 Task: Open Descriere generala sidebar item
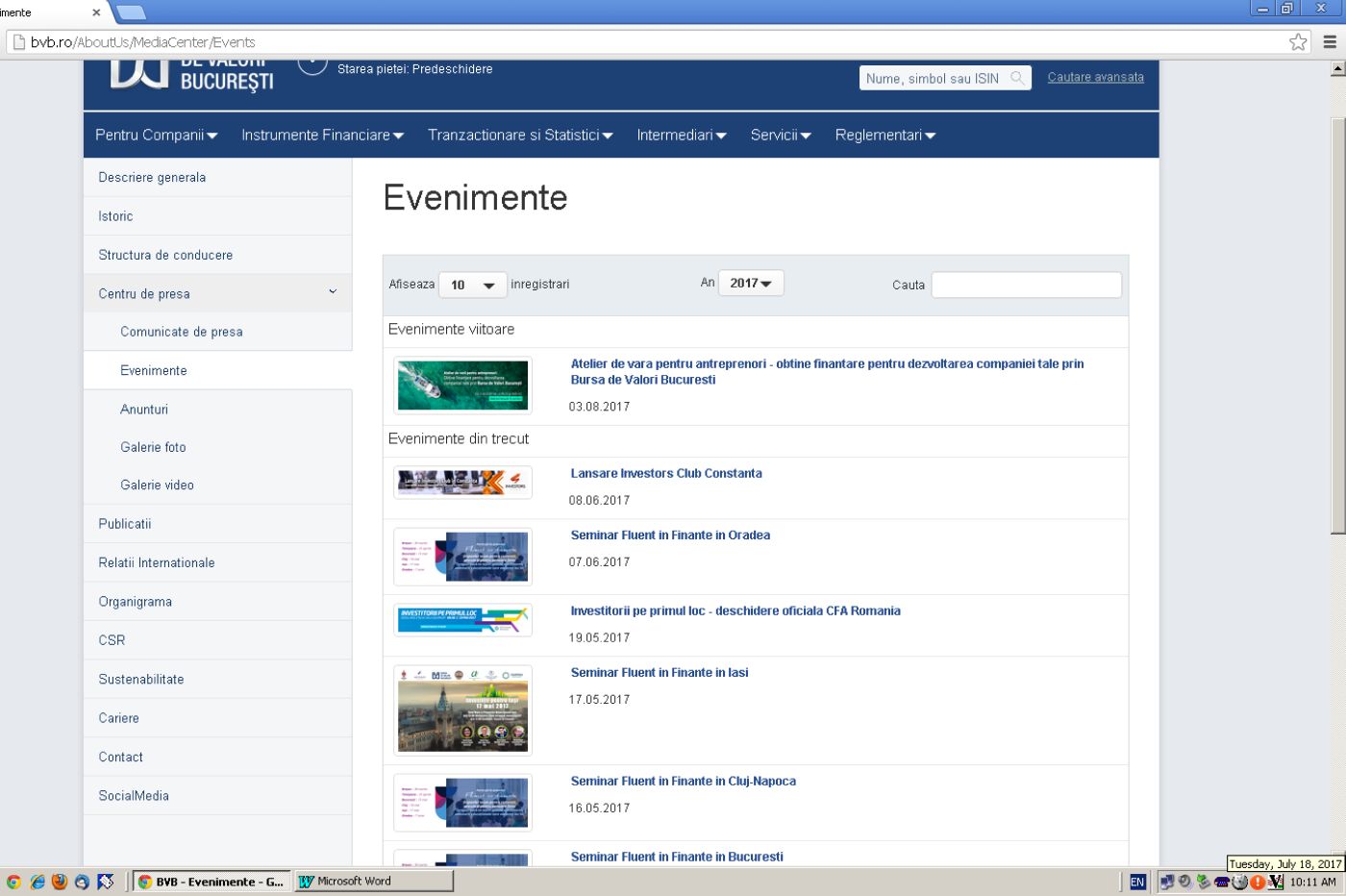[x=217, y=178]
